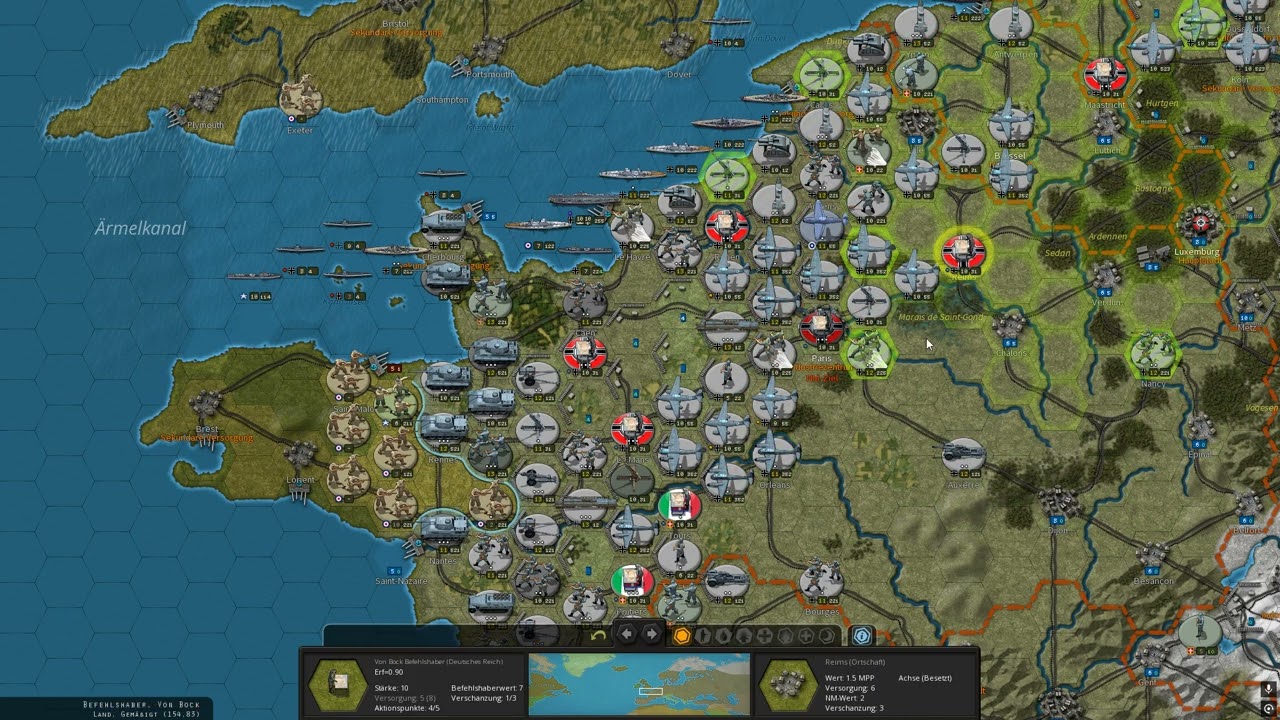Image resolution: width=1280 pixels, height=720 pixels.
Task: Click the 'Wert: 1.5 MPP' value
Action: (x=849, y=678)
